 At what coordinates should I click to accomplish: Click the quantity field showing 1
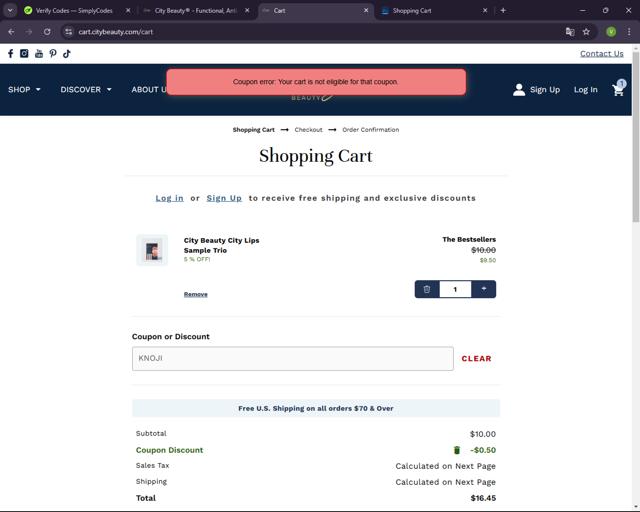(x=455, y=289)
